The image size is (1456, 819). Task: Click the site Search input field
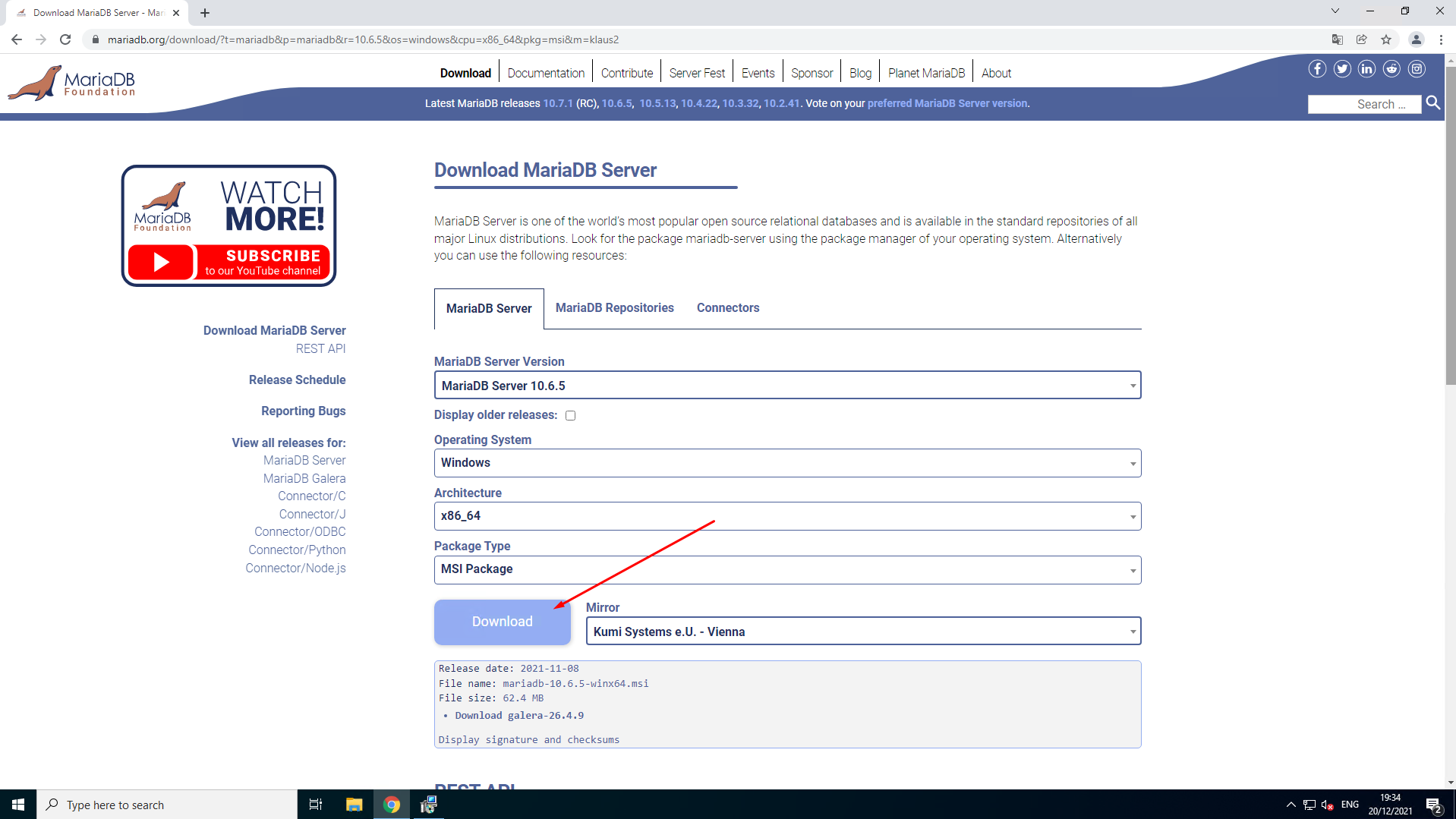(x=1364, y=104)
